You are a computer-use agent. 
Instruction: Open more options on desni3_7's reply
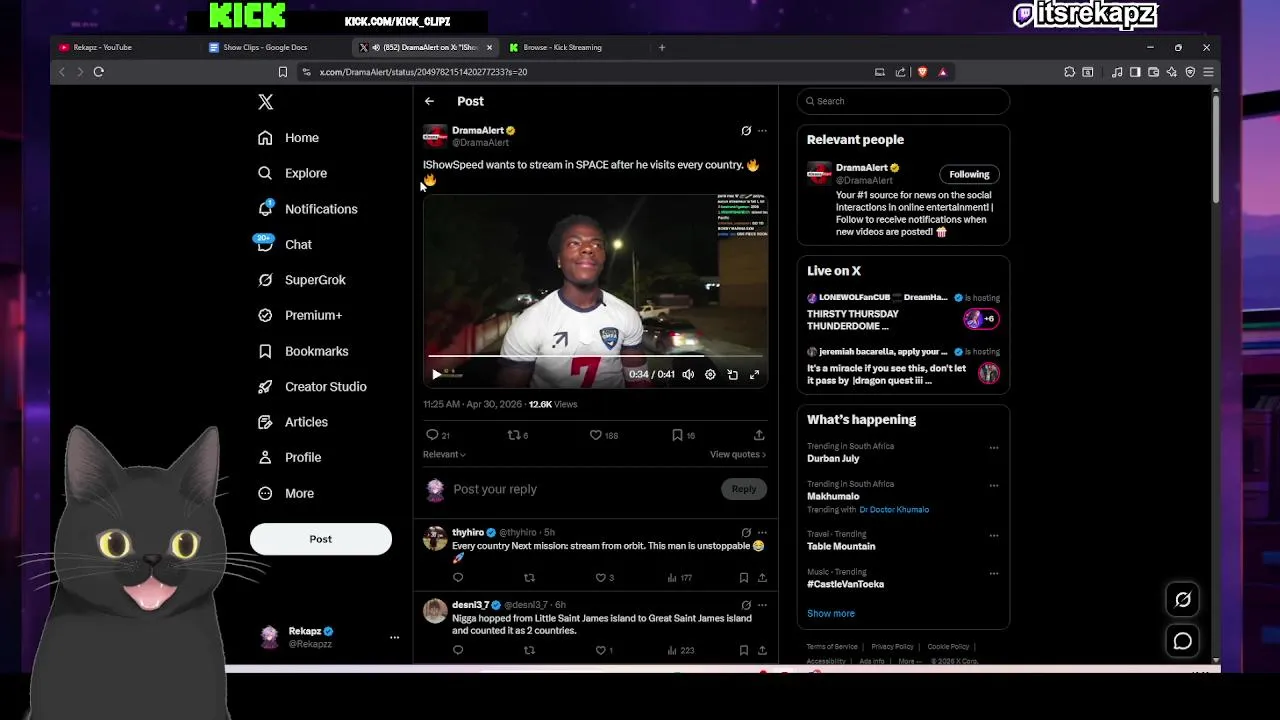(762, 605)
